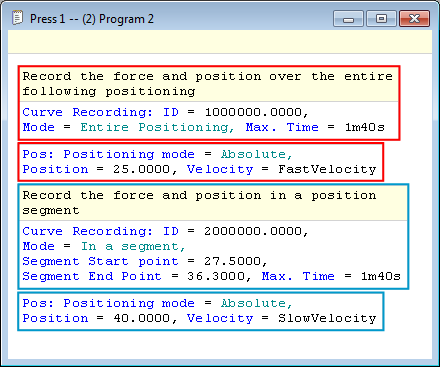Click the empty yellow header field at top
440x367 pixels.
(x=220, y=42)
